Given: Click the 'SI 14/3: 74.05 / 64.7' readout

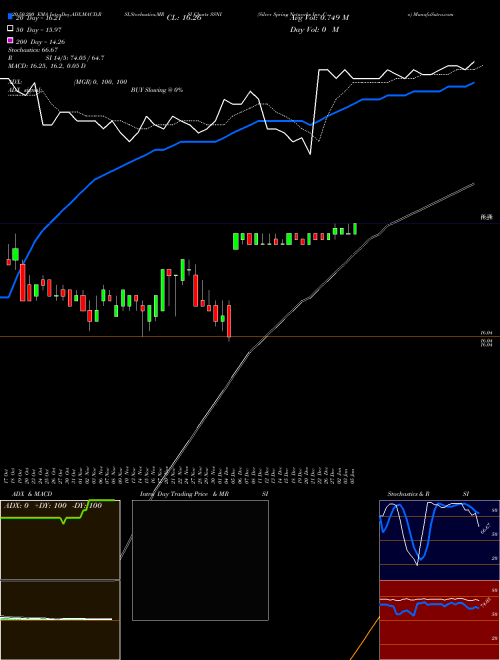Looking at the screenshot, I should click(75, 58).
